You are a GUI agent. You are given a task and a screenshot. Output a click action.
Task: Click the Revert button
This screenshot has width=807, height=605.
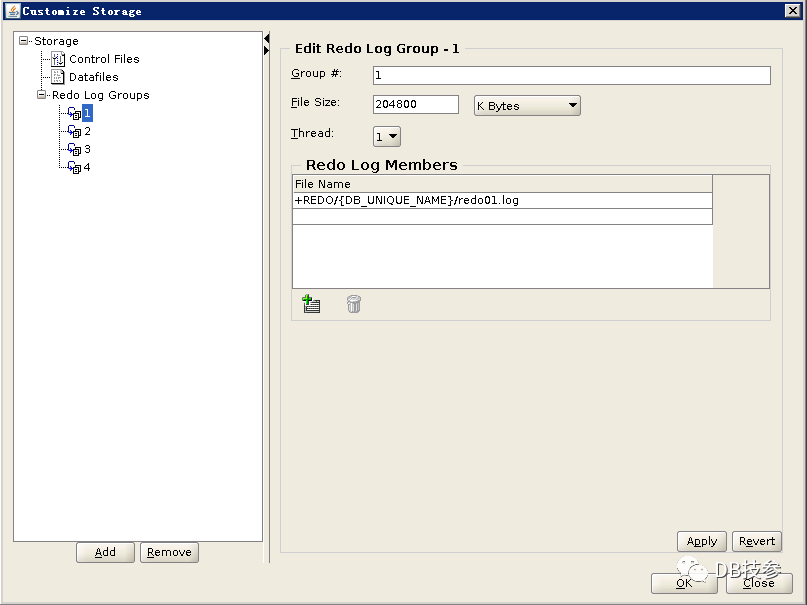(x=756, y=541)
